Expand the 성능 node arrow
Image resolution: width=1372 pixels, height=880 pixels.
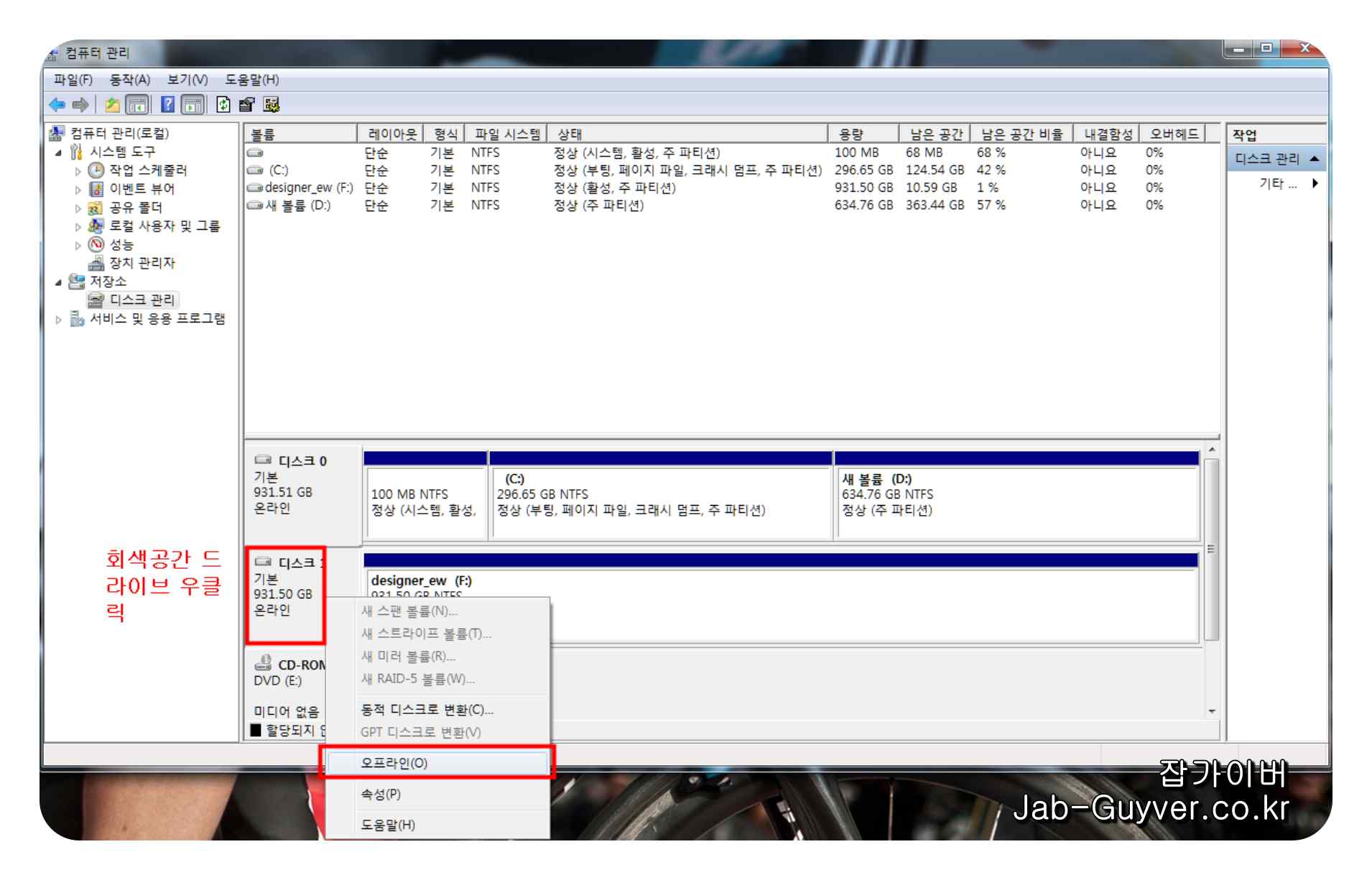(x=78, y=246)
